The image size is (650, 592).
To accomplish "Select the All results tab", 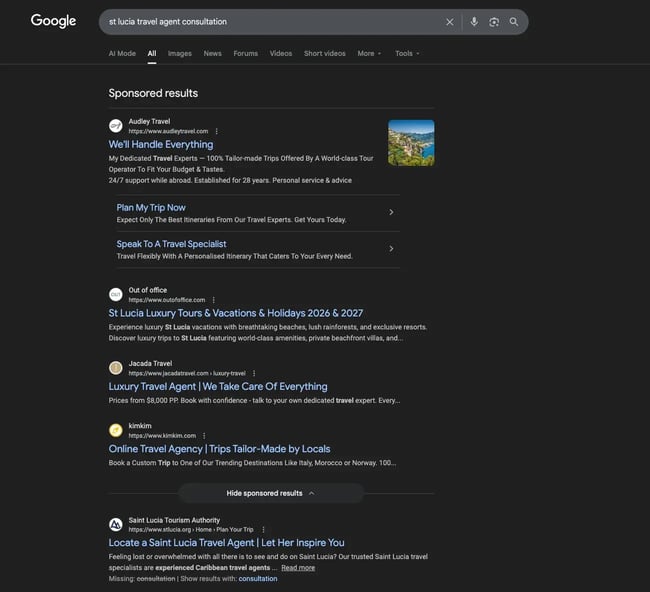I will click(x=152, y=53).
